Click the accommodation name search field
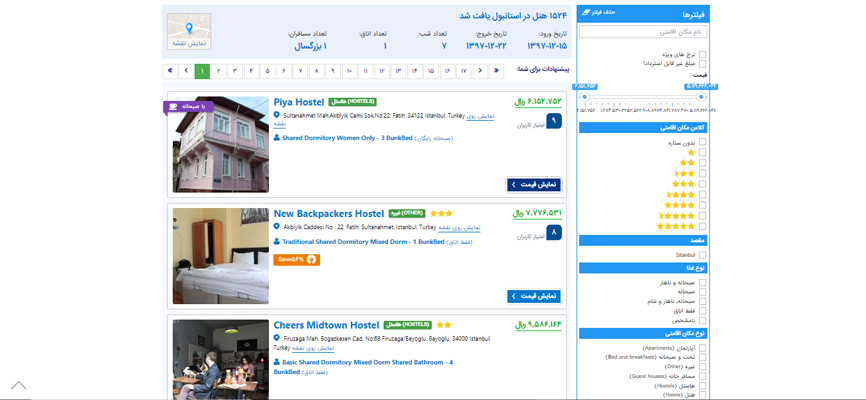The height and width of the screenshot is (400, 866). [x=643, y=32]
